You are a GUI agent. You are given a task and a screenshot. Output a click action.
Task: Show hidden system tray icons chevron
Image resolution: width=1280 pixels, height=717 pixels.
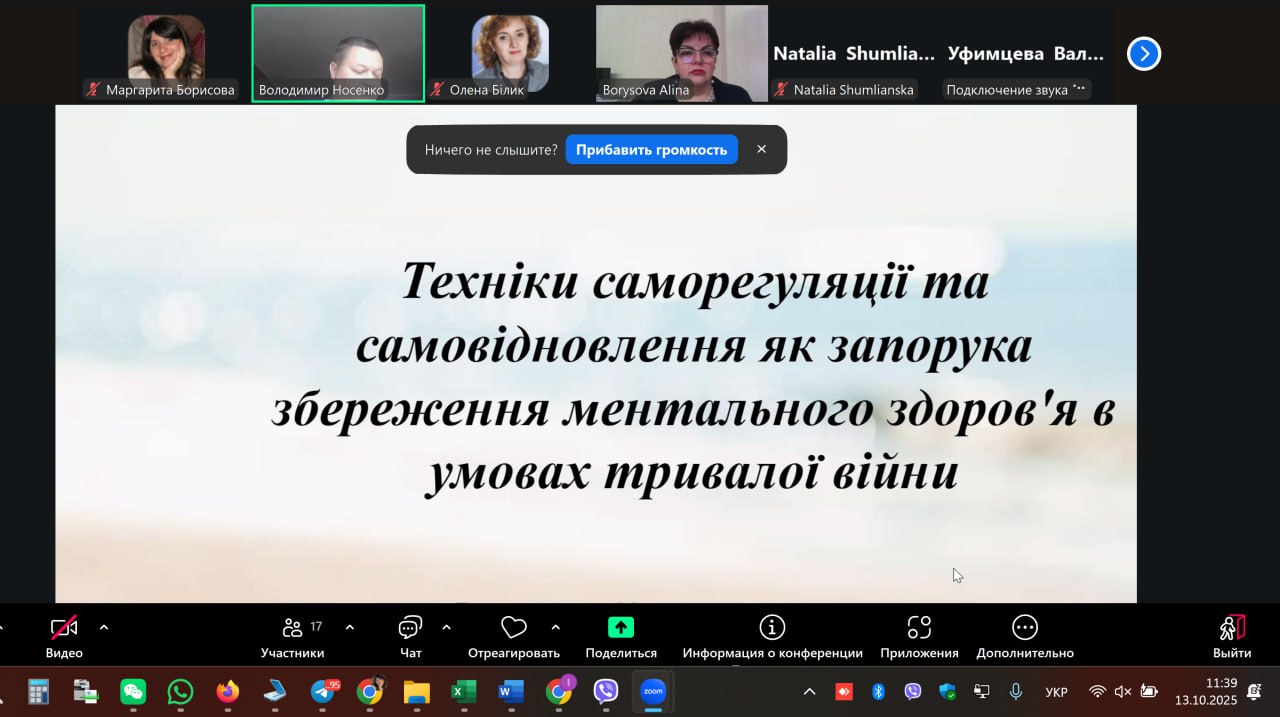[809, 691]
